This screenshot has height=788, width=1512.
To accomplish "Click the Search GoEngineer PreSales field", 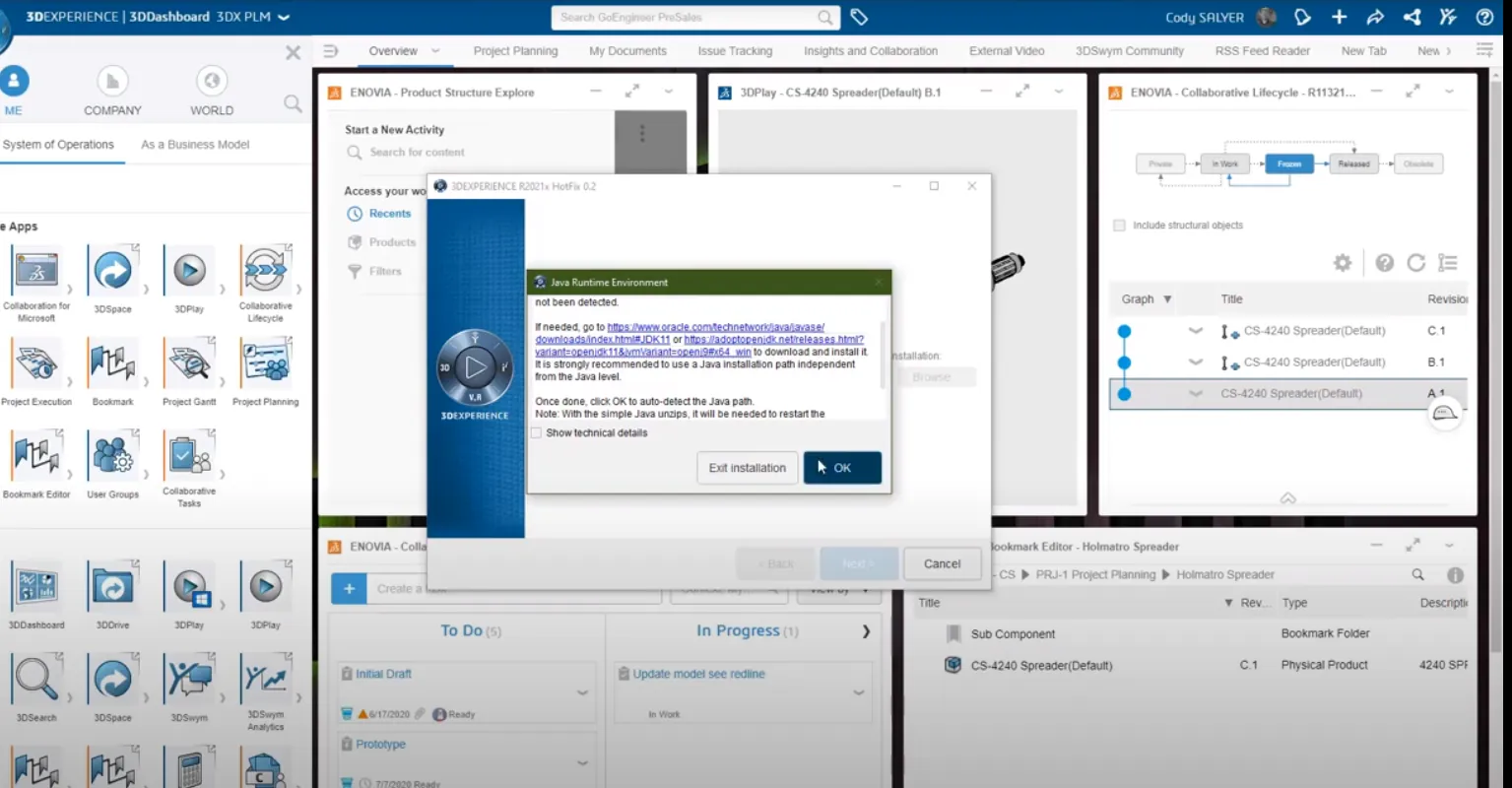I will click(x=694, y=17).
